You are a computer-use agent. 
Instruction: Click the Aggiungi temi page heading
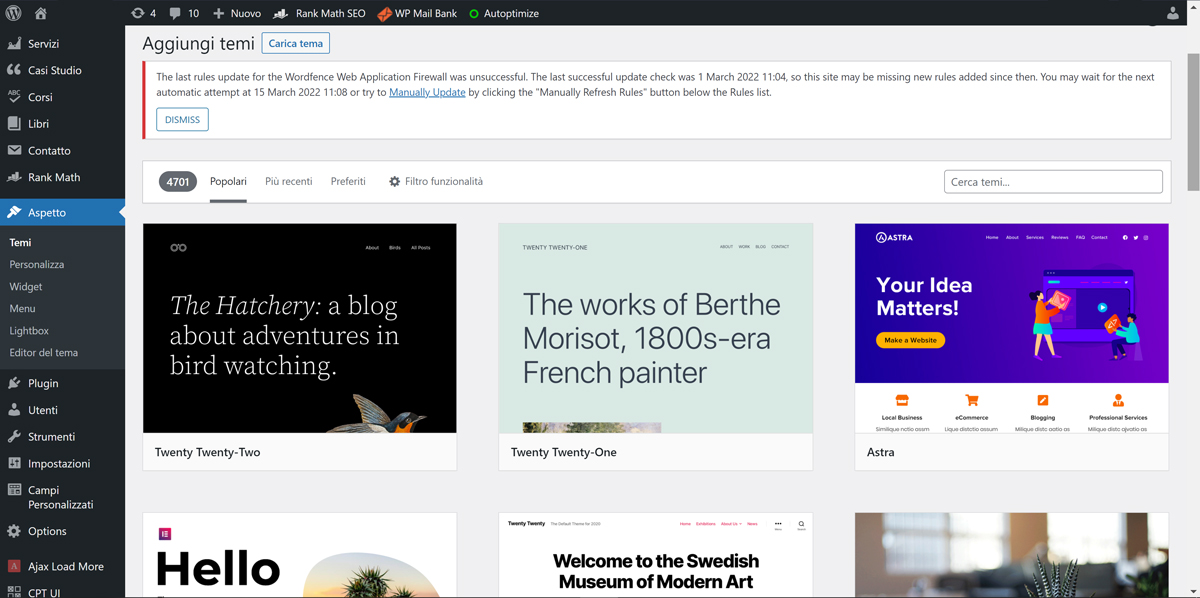pyautogui.click(x=198, y=44)
